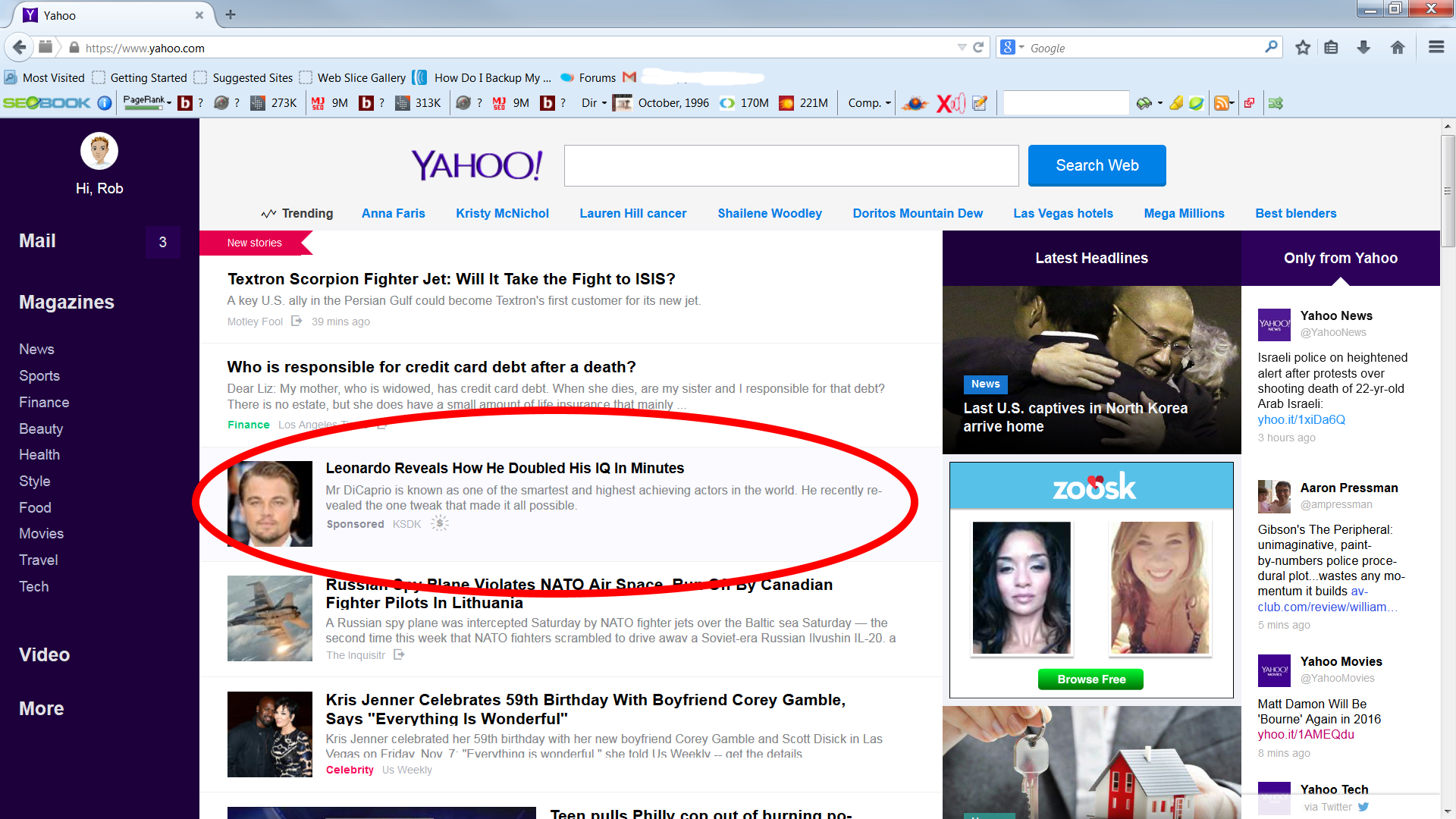This screenshot has width=1456, height=819.
Task: Open Video section in sidebar
Action: coord(44,654)
